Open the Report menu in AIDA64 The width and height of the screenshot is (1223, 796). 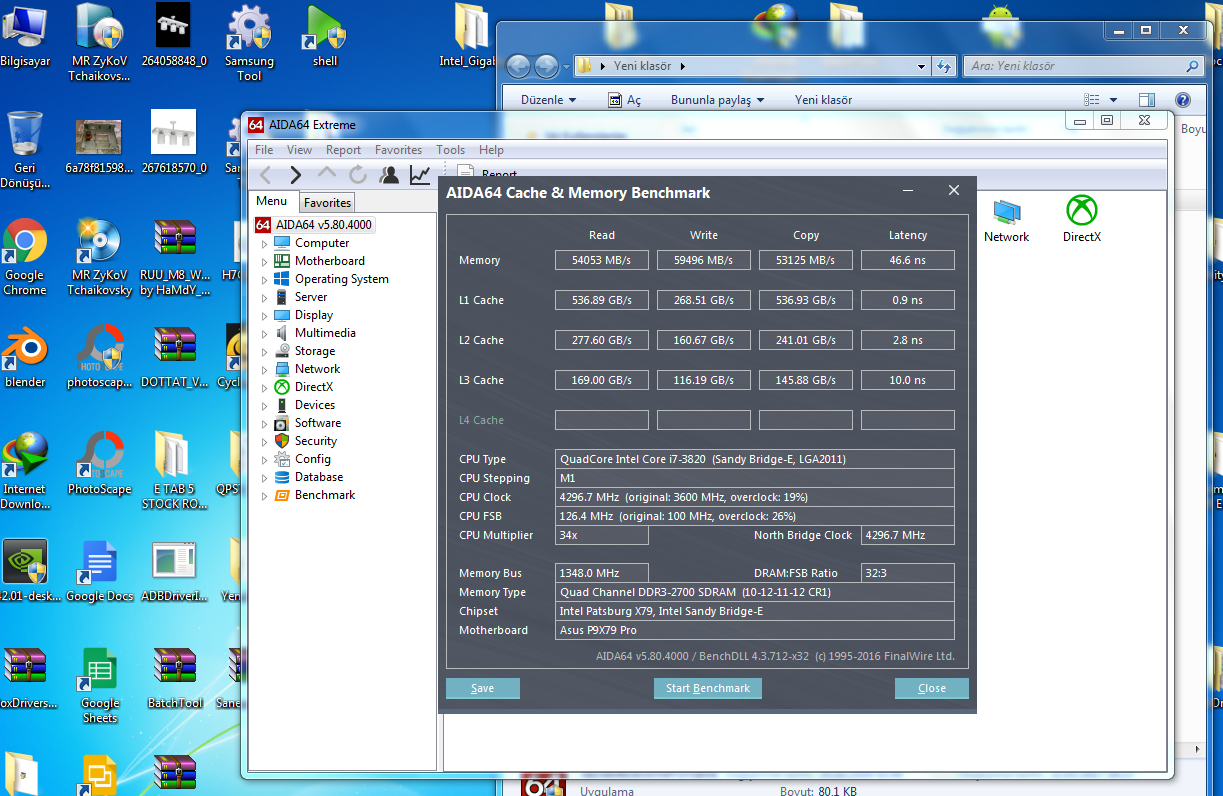point(343,150)
